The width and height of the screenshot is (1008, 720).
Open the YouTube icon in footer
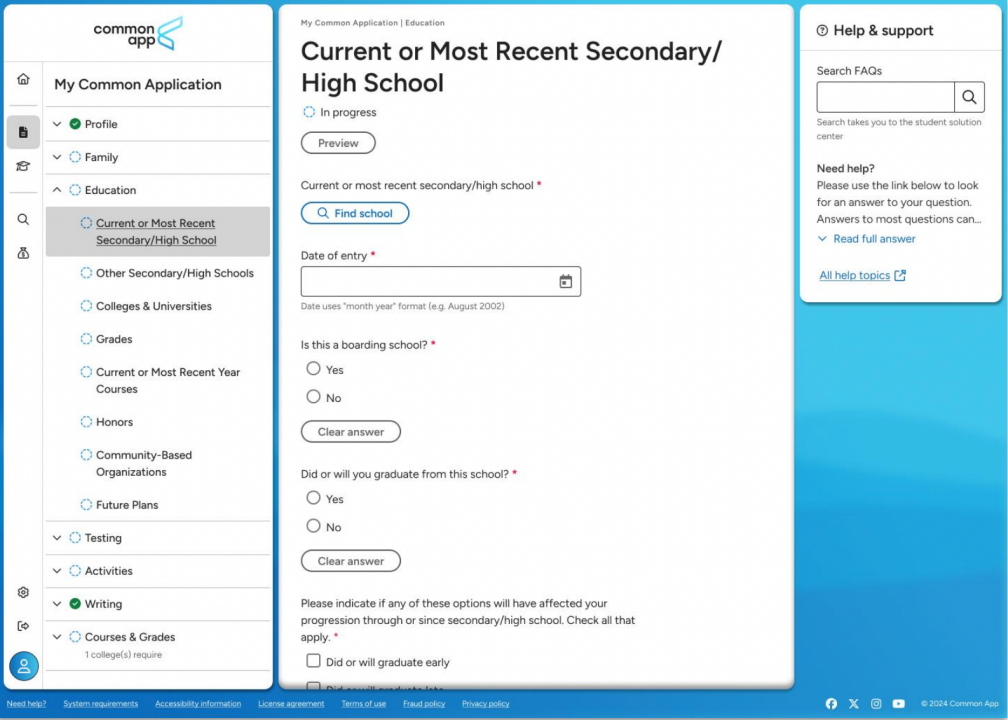tap(898, 704)
